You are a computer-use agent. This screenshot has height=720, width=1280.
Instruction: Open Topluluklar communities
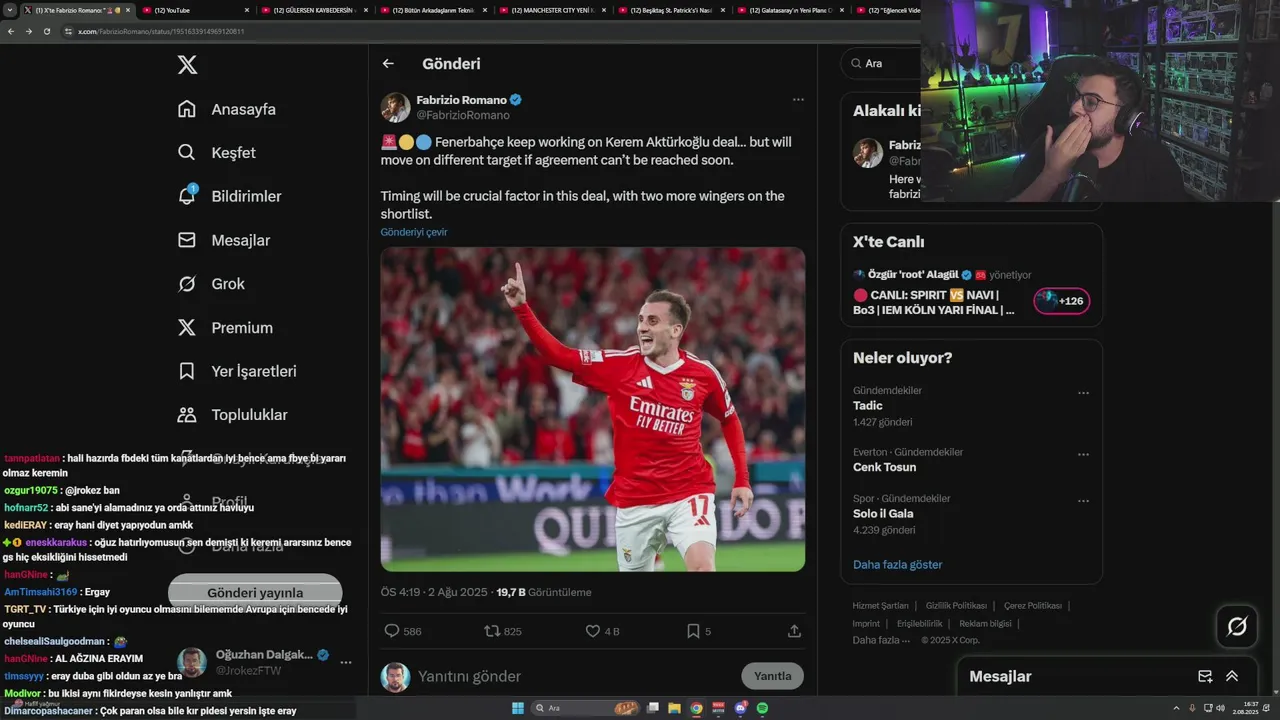[x=232, y=415]
